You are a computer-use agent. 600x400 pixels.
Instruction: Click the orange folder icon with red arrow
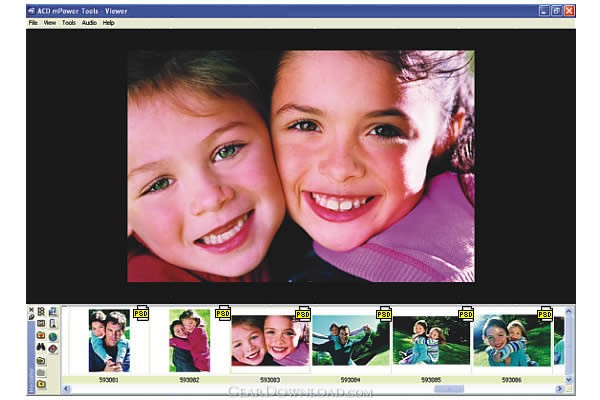pos(41,335)
